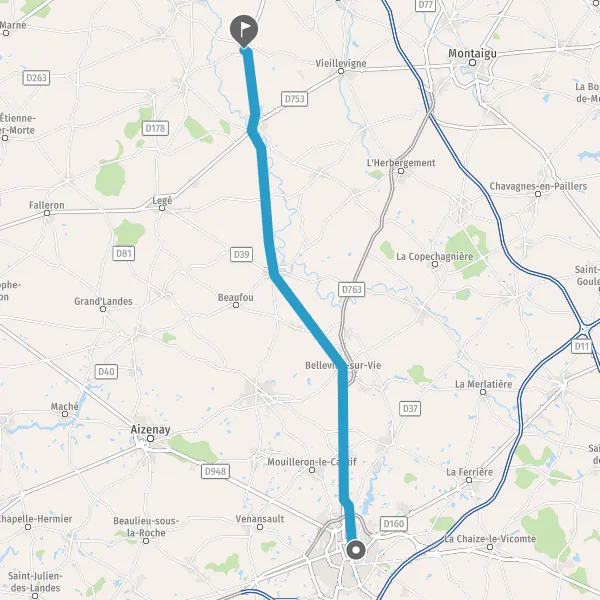The image size is (600, 600).
Task: Click the Venansault town label
Action: pos(260,519)
